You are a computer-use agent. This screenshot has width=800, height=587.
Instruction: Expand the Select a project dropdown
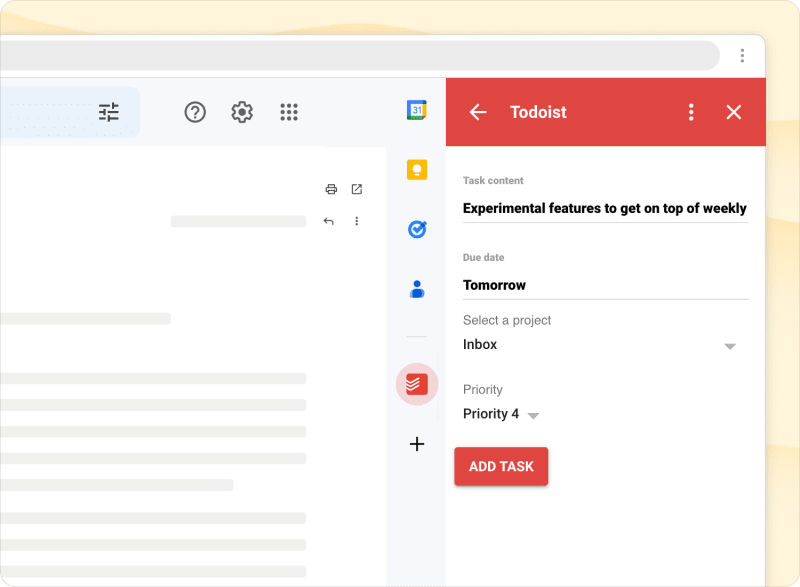(730, 345)
